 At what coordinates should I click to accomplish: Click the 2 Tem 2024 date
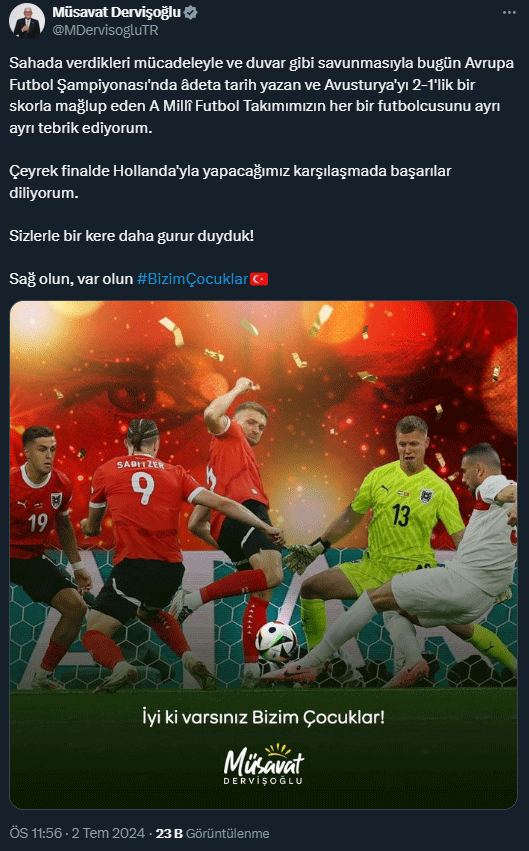click(108, 833)
